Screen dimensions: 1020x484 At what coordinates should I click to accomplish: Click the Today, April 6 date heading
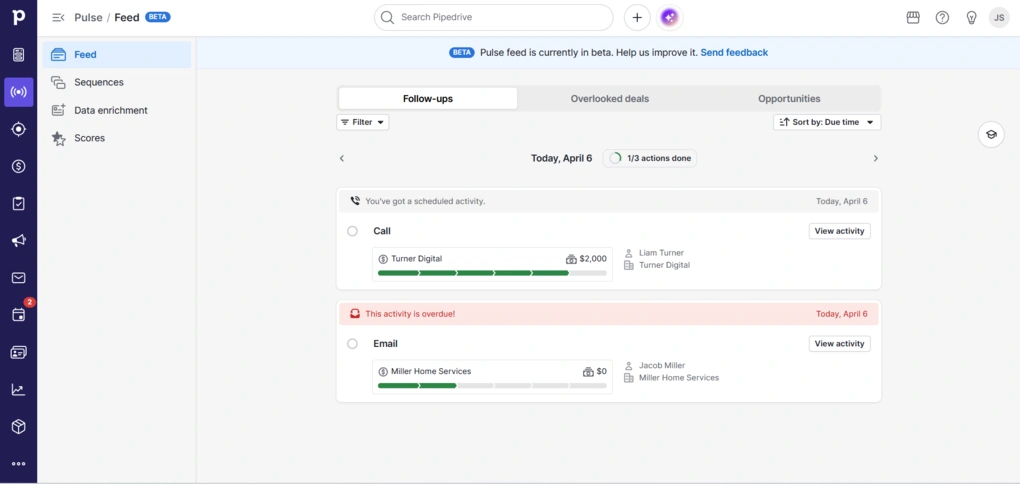click(561, 158)
